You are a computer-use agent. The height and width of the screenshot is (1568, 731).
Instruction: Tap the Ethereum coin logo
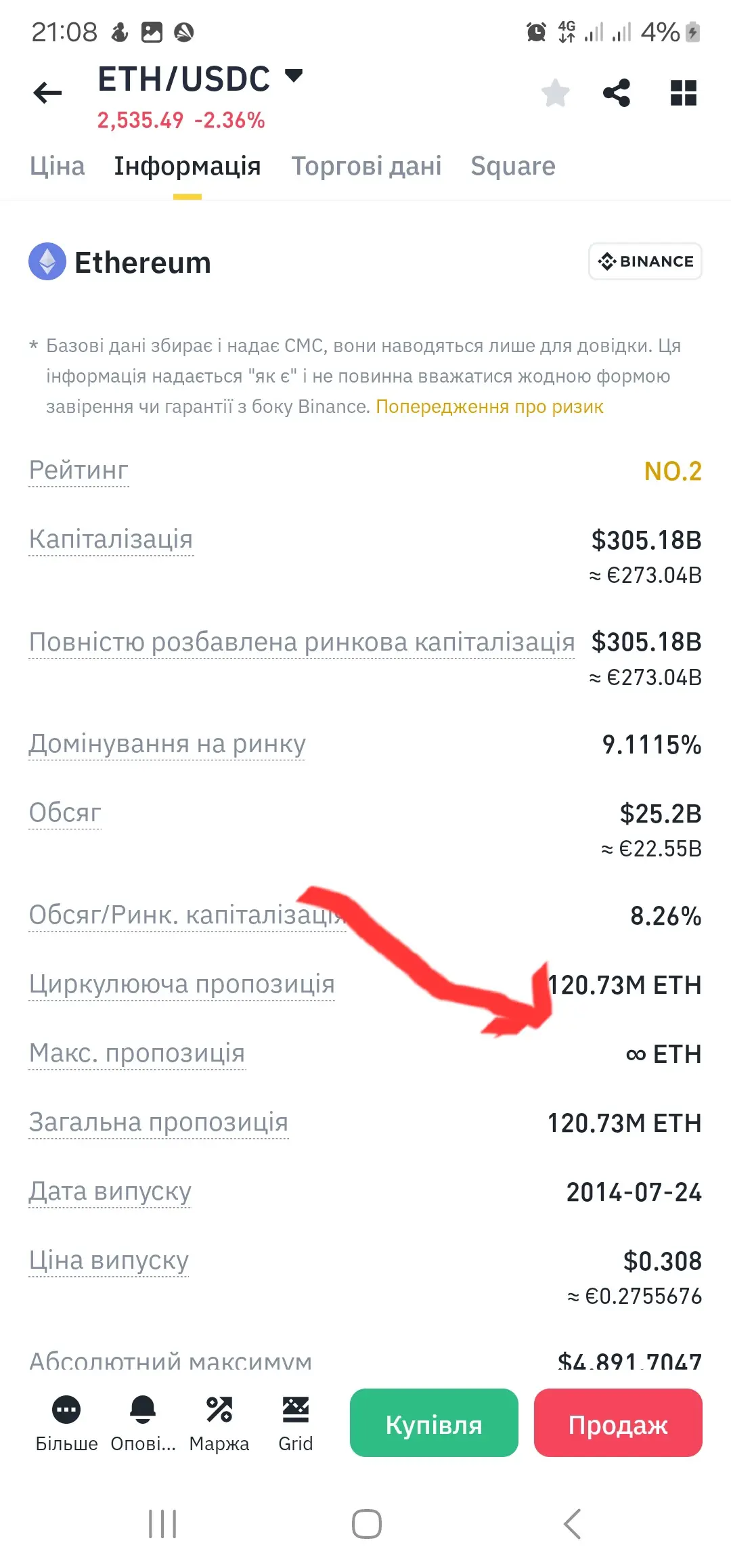[x=47, y=261]
